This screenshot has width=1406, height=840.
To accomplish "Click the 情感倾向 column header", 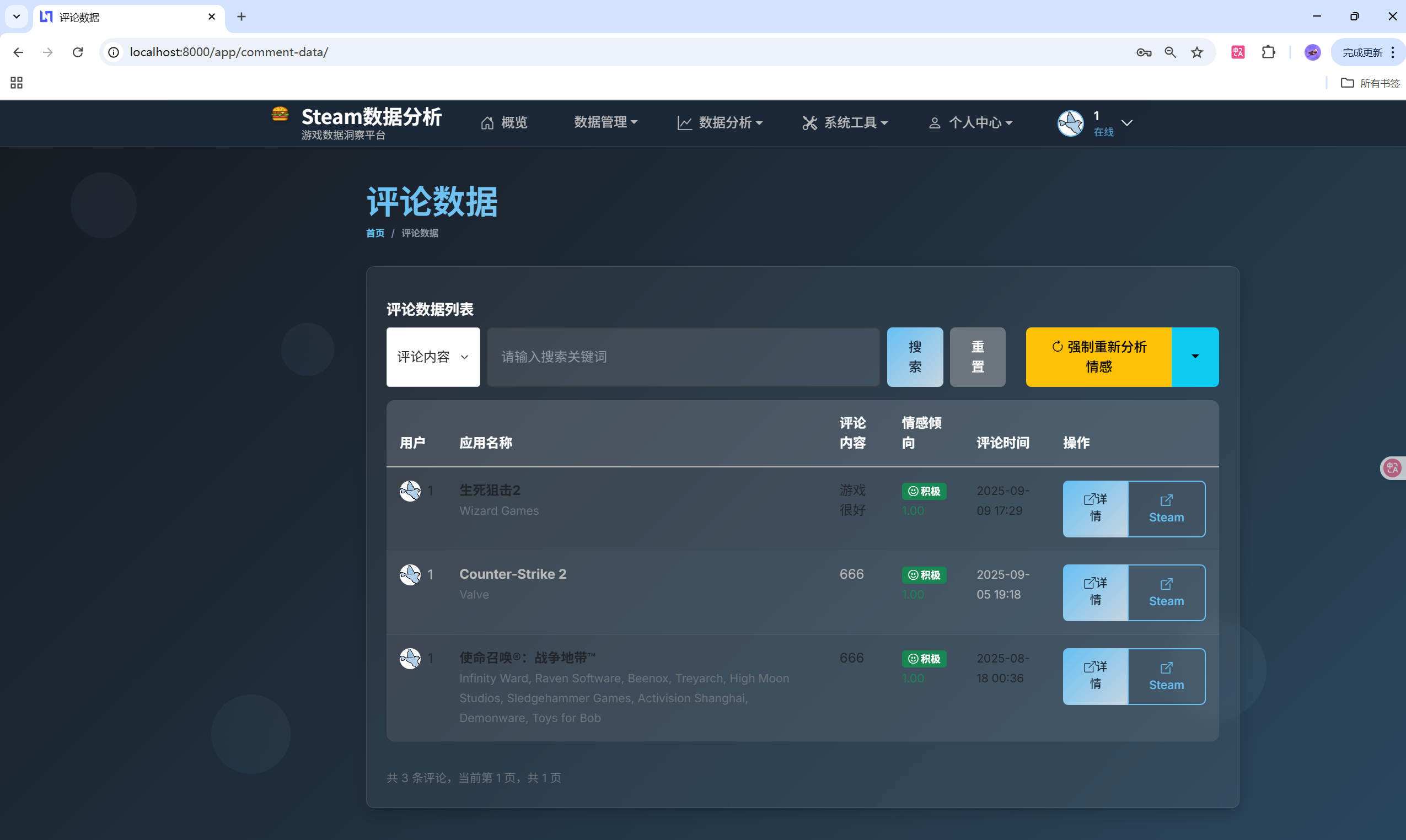I will pos(921,433).
